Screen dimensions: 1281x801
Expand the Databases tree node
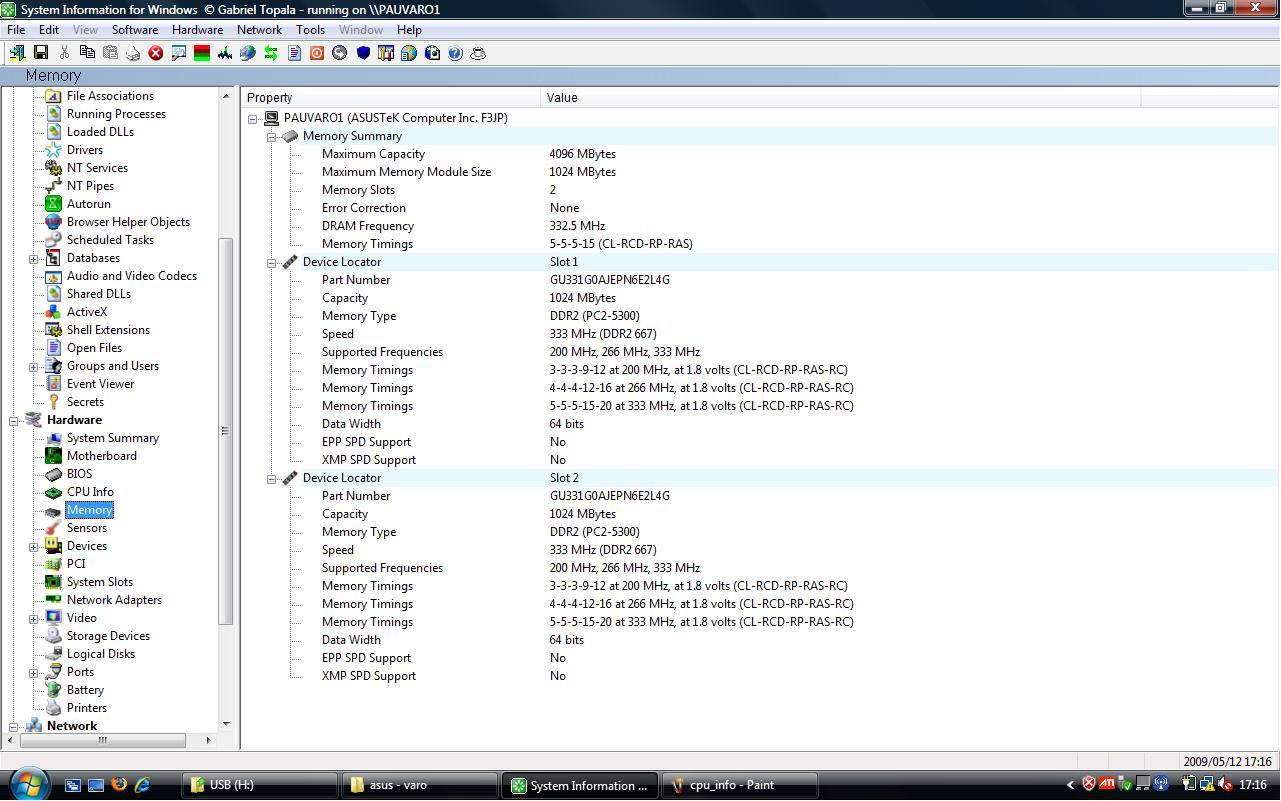coord(33,259)
